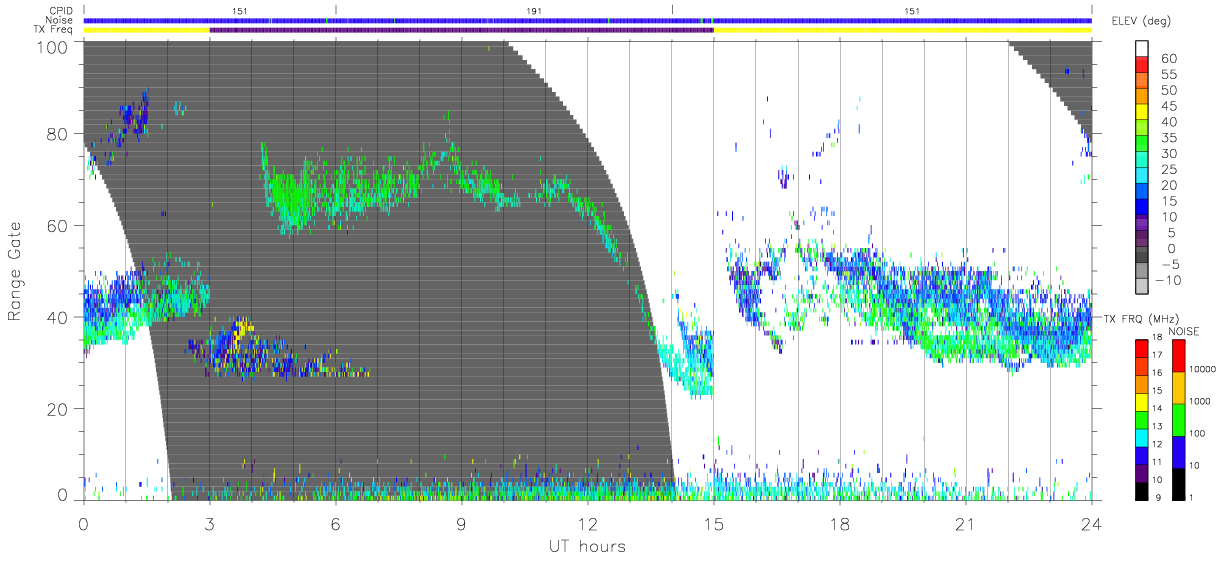
Task: Click the black NOISE colorbar segment 1–10
Action: coord(1178,483)
